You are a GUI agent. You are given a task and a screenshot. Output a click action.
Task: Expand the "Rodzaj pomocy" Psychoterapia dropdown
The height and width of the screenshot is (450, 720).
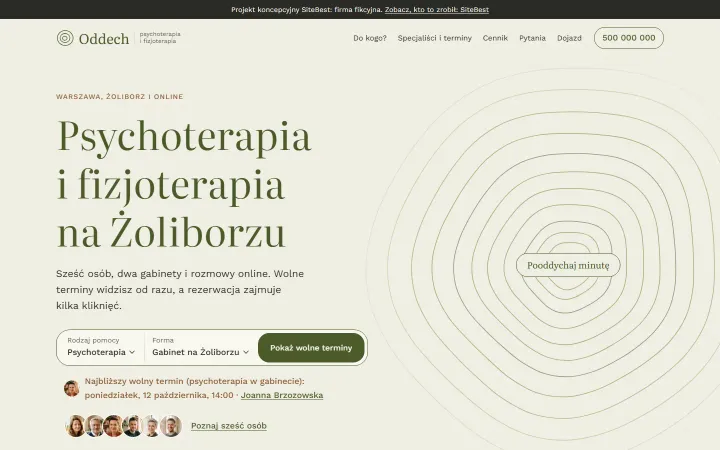(x=101, y=348)
